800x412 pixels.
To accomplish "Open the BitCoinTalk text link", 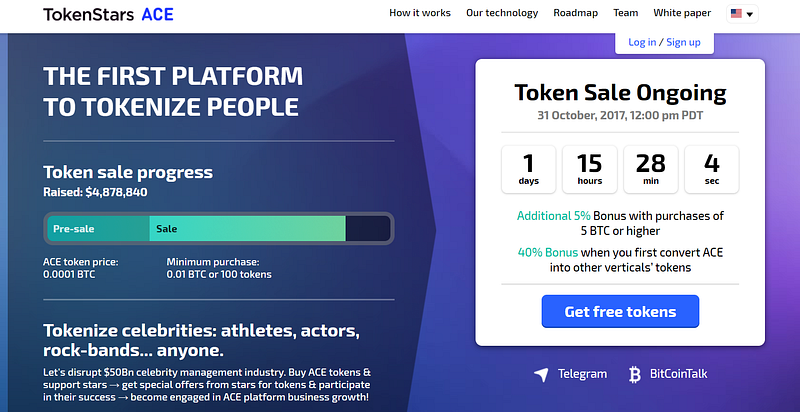I will point(679,374).
